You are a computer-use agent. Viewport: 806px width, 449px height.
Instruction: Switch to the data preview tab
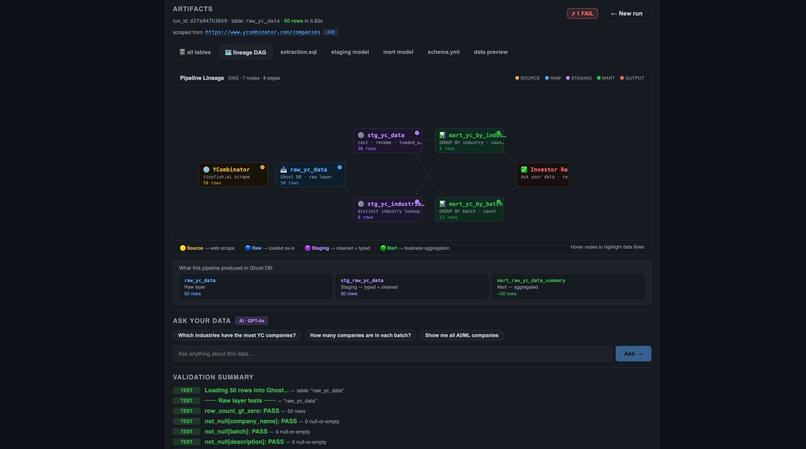[491, 52]
